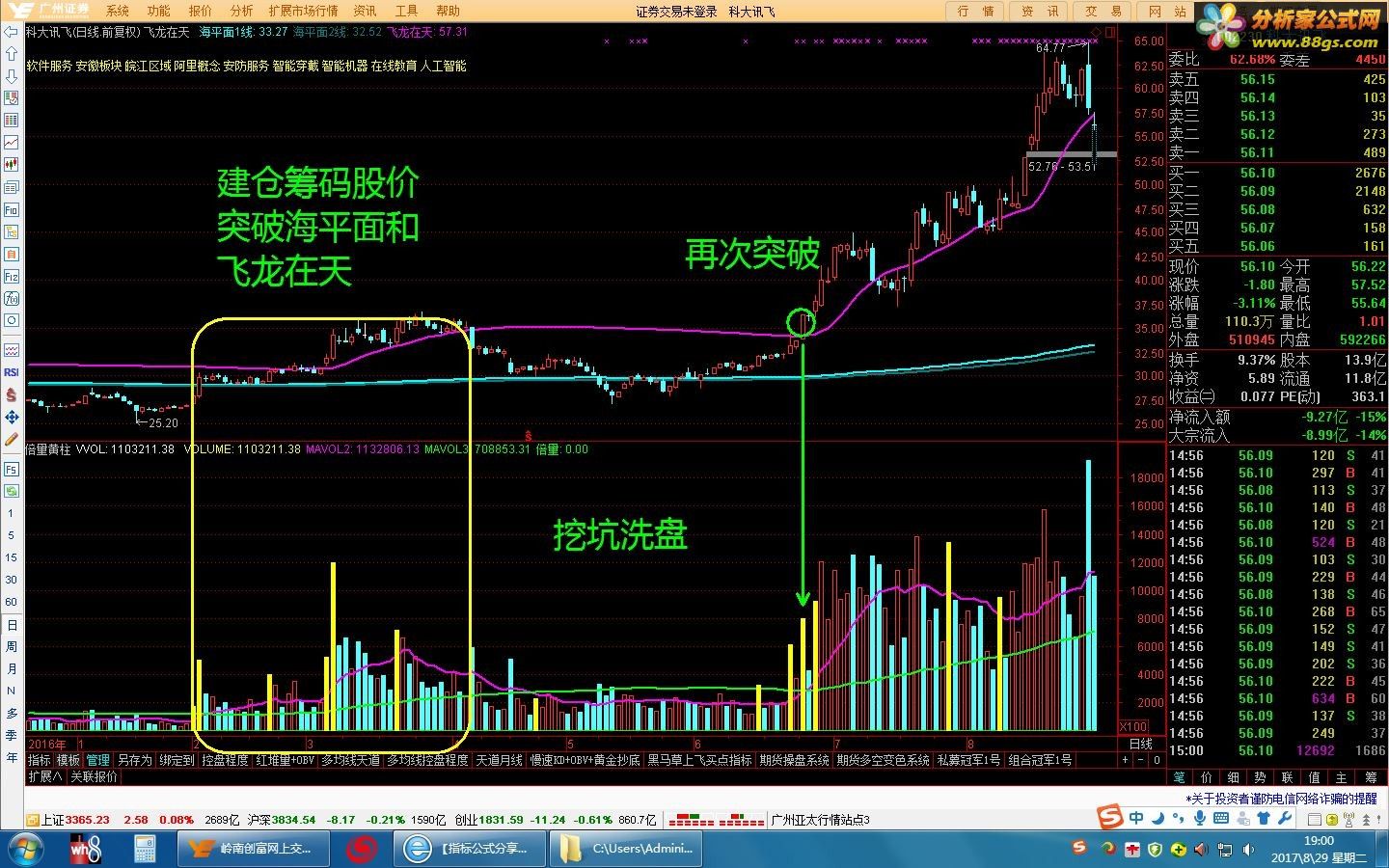Switch to 5-minute period

point(12,535)
